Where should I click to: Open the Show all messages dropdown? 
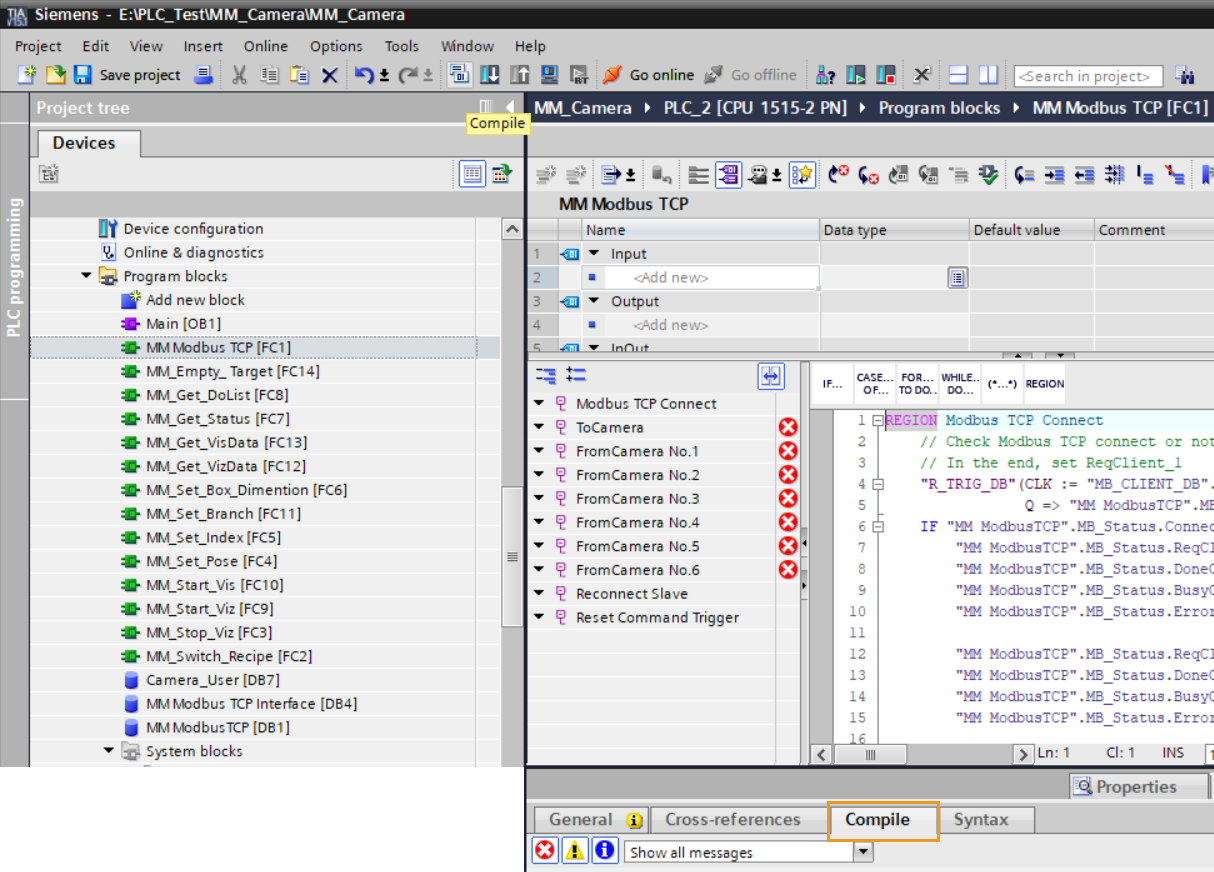pyautogui.click(x=861, y=850)
